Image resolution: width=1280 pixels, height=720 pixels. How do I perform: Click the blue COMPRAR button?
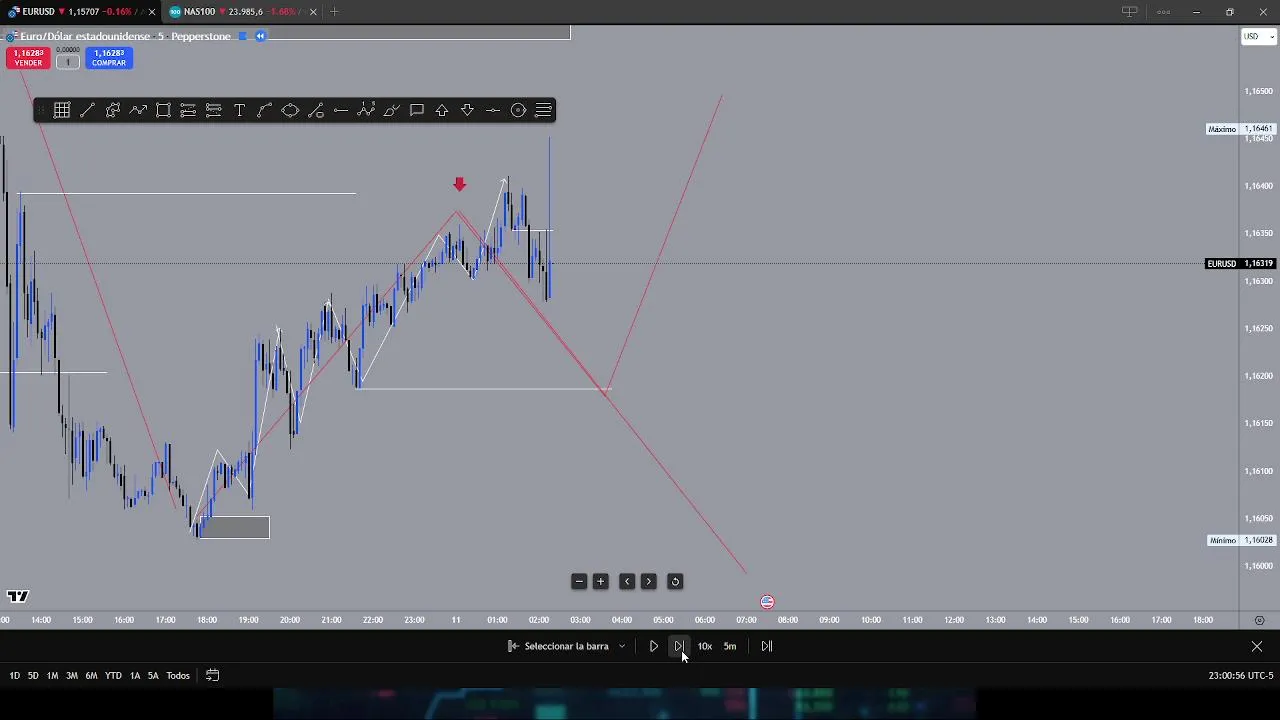[108, 58]
